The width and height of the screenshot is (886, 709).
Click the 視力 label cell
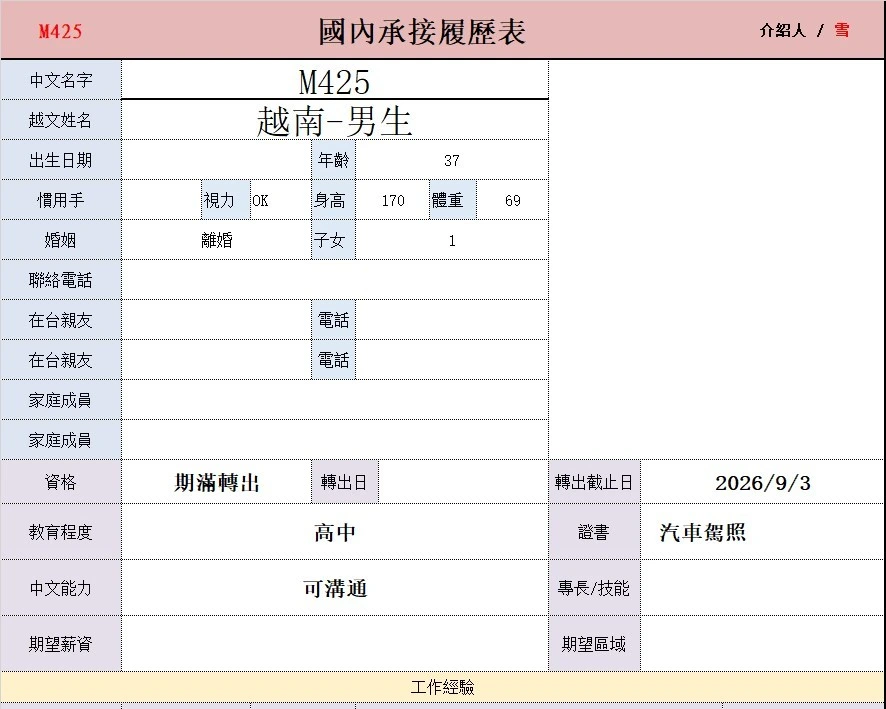[226, 201]
